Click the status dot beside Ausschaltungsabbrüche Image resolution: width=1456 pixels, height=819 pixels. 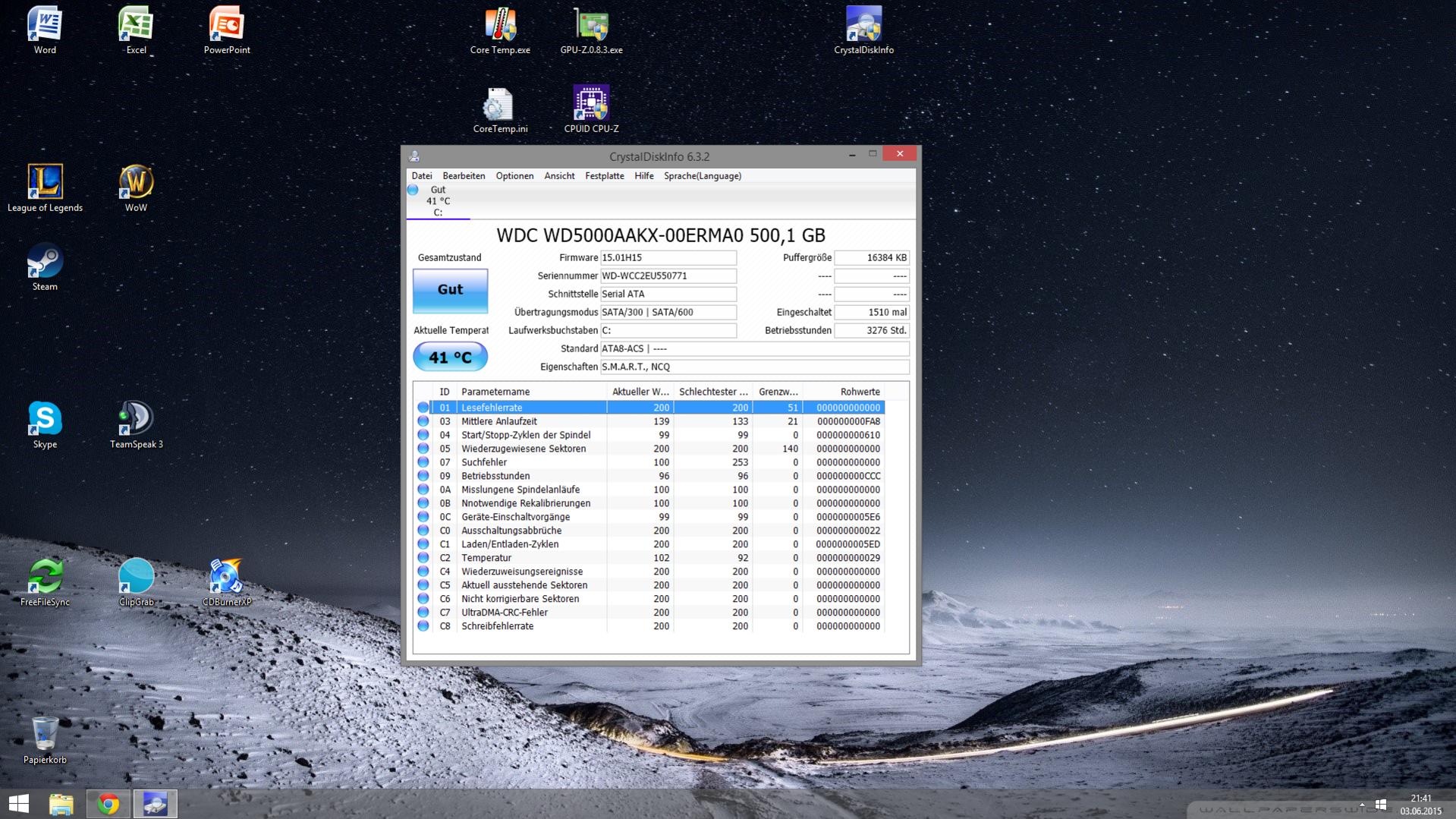point(423,531)
